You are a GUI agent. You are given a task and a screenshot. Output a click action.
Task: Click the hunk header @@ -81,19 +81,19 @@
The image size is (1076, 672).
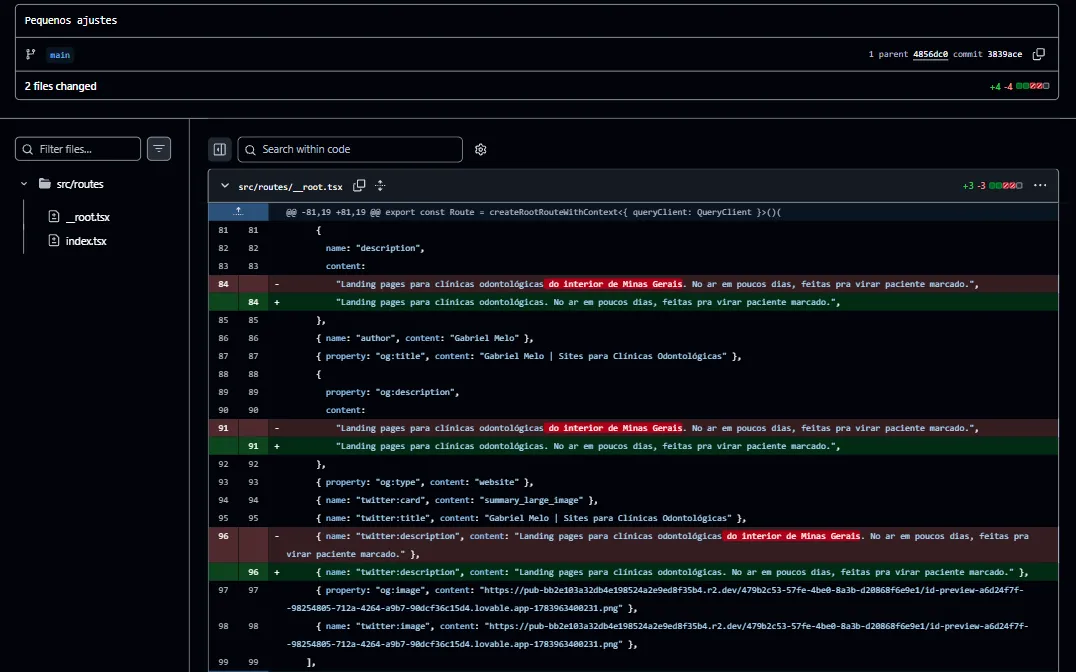533,212
